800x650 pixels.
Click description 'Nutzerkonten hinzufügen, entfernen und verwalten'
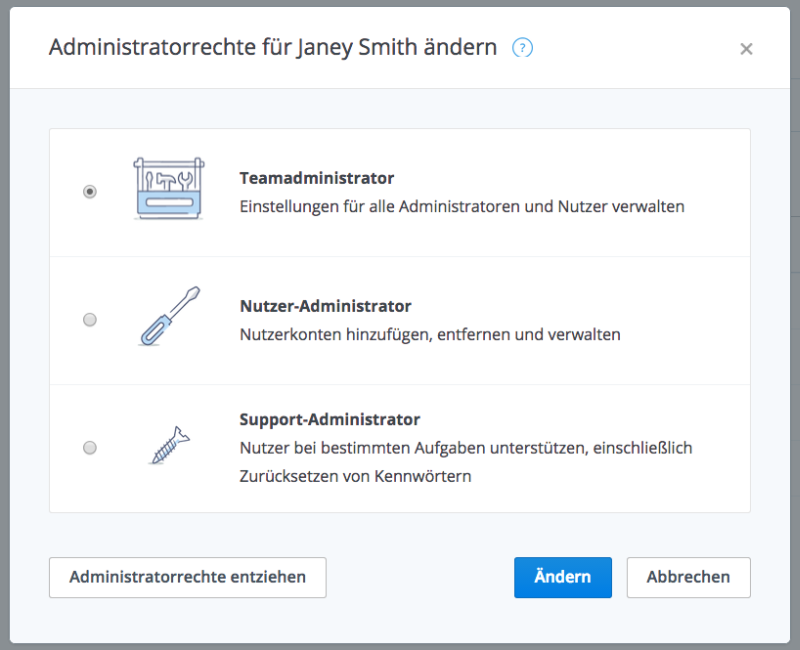pos(430,335)
